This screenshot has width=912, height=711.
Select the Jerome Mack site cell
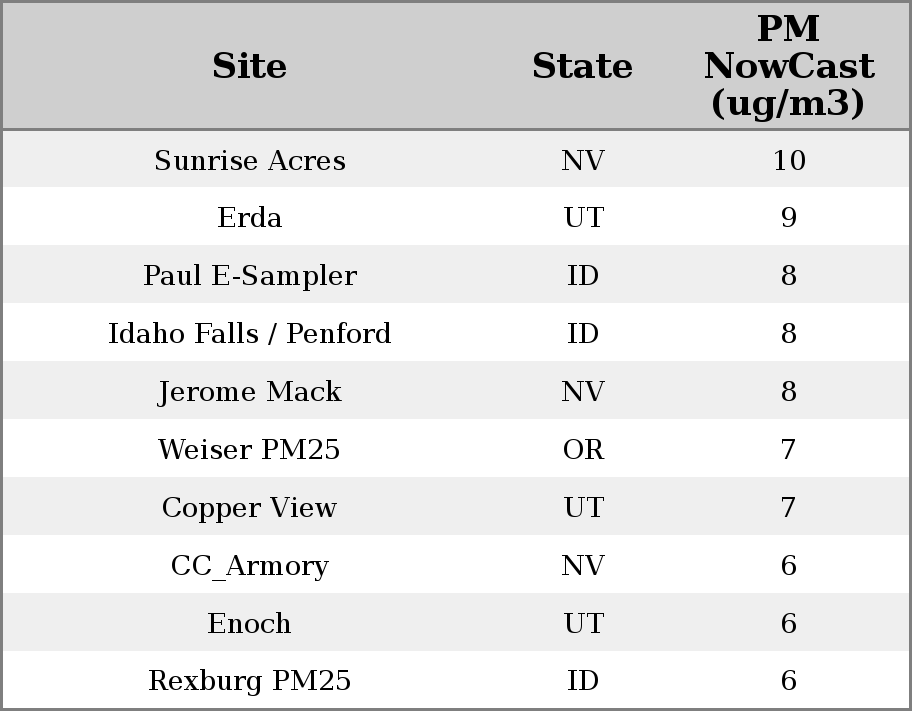point(249,392)
